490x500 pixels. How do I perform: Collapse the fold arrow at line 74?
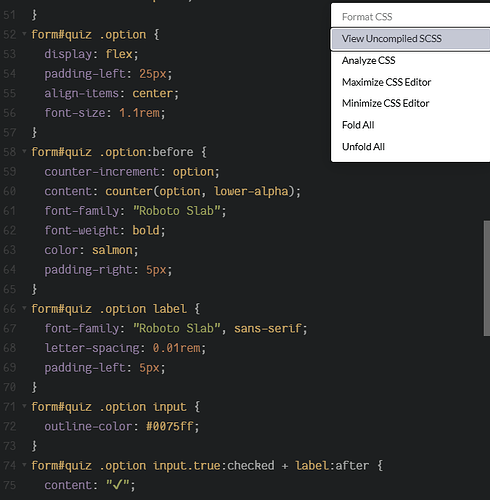[24, 465]
